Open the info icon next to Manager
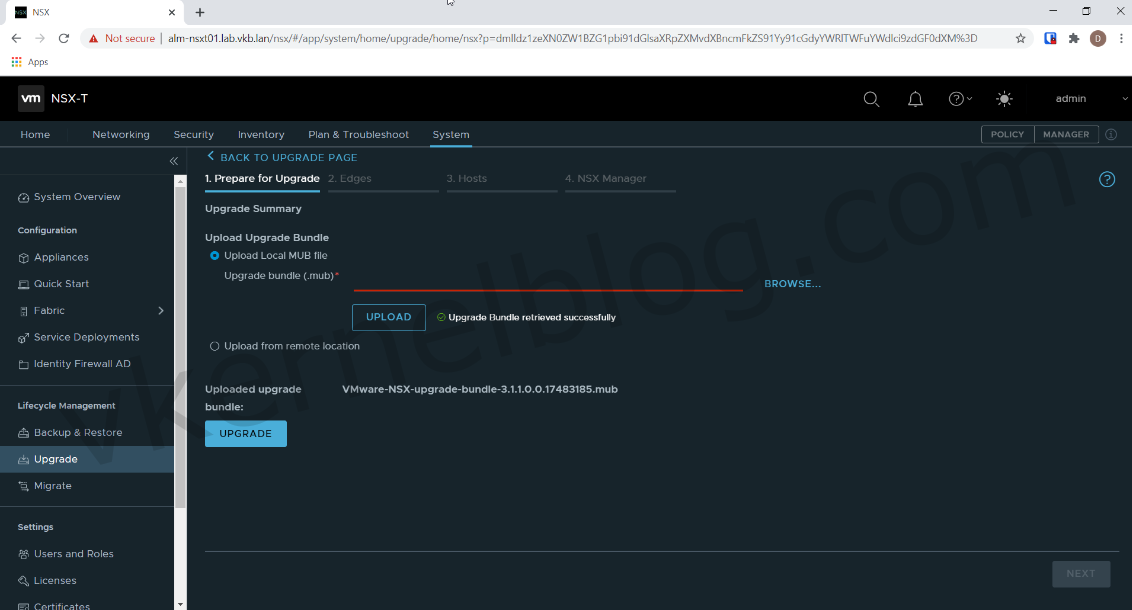 [x=1110, y=134]
